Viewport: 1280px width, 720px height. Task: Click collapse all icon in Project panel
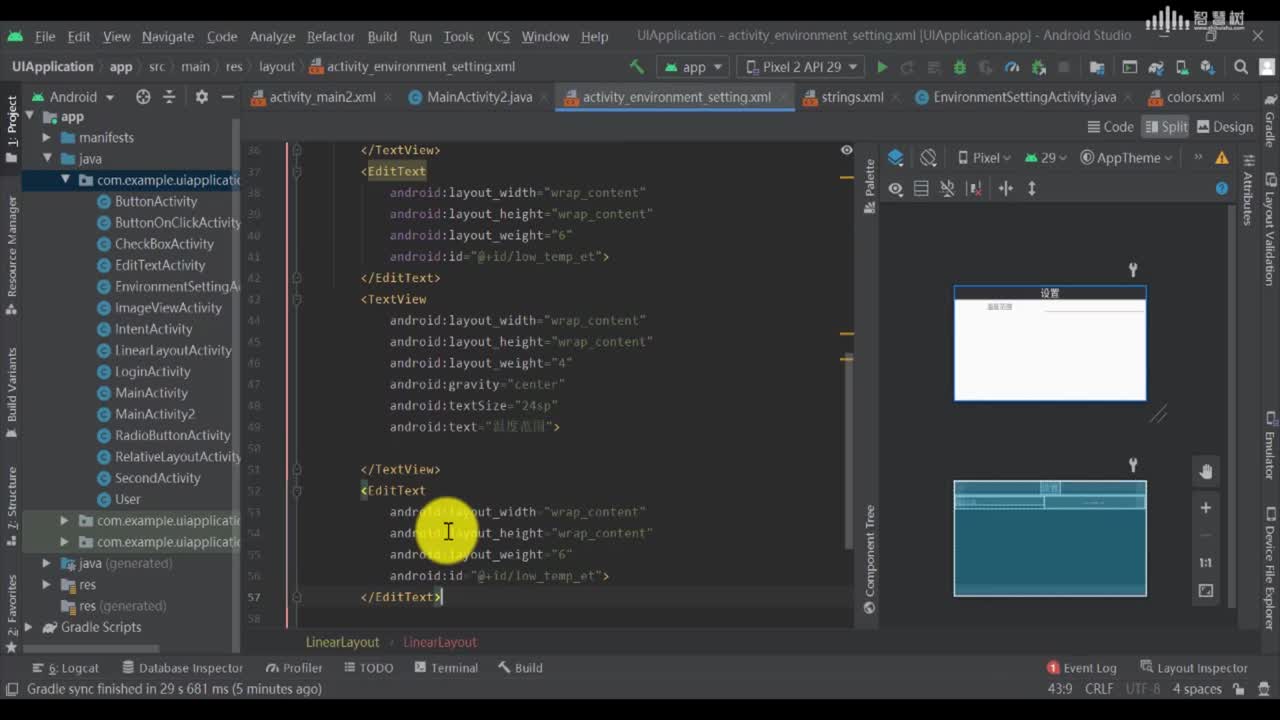[169, 97]
